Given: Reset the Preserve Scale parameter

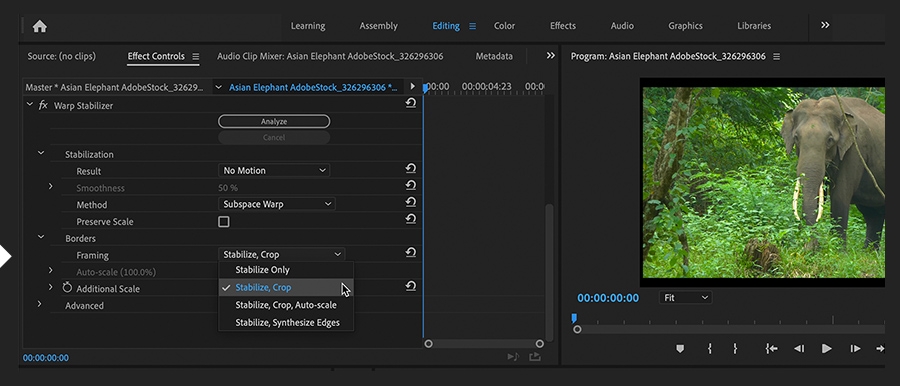Looking at the screenshot, I should point(410,219).
